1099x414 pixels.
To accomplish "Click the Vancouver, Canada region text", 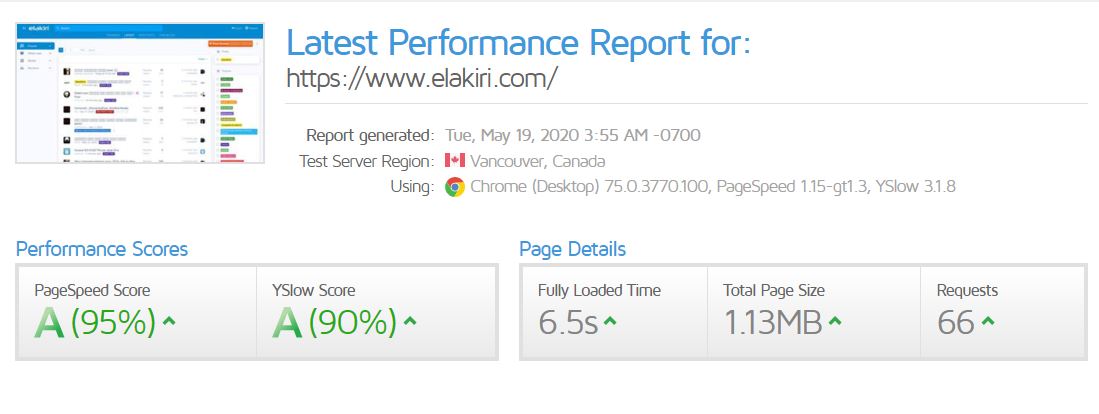I will click(538, 161).
